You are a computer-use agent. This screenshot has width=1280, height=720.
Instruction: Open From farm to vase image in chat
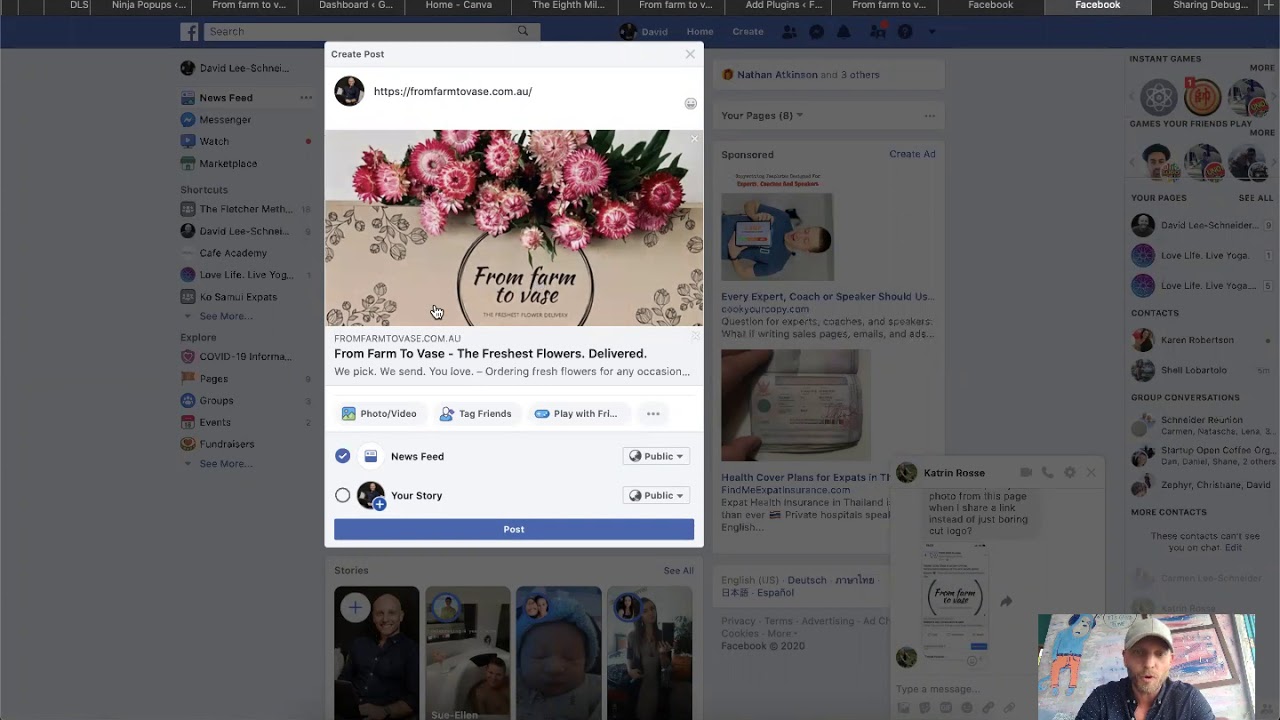pos(955,597)
